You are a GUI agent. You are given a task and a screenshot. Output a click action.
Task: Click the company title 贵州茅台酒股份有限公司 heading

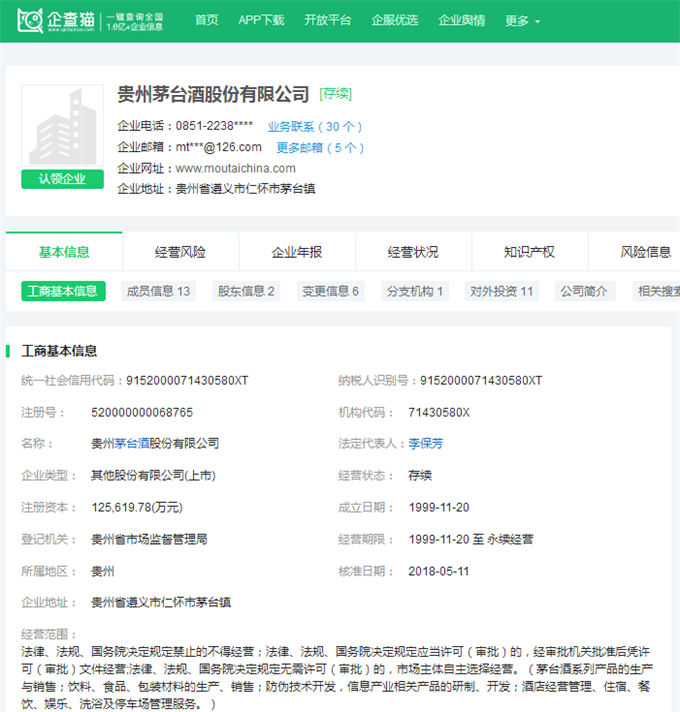tap(213, 94)
